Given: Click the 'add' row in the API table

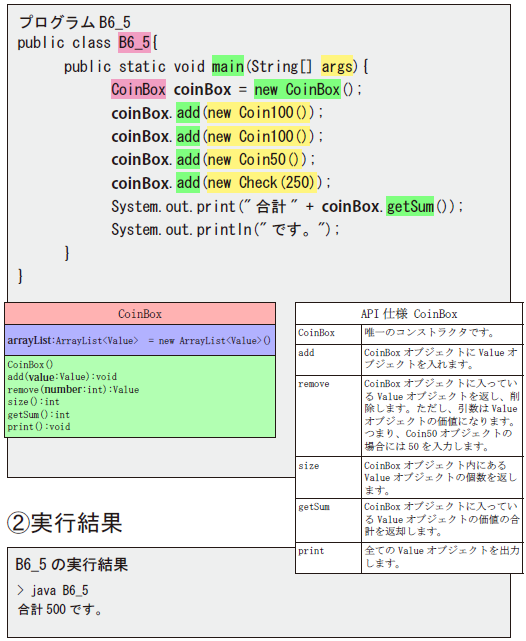Looking at the screenshot, I should [409, 360].
